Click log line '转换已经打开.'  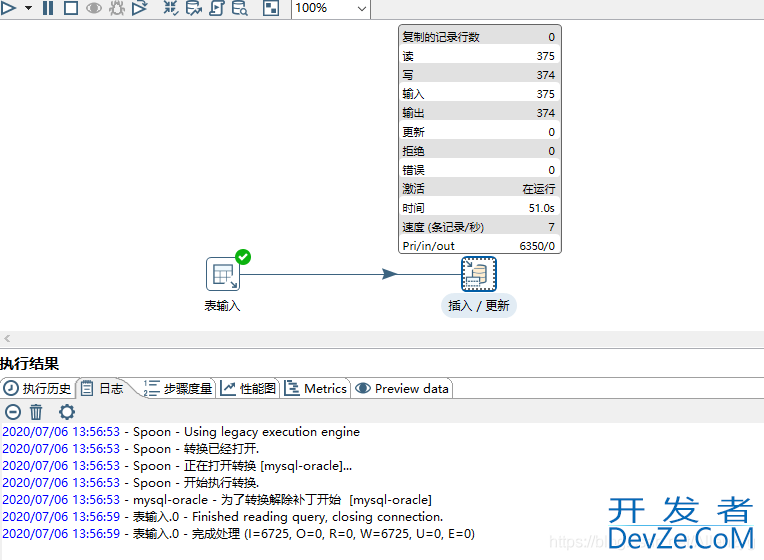pos(131,449)
